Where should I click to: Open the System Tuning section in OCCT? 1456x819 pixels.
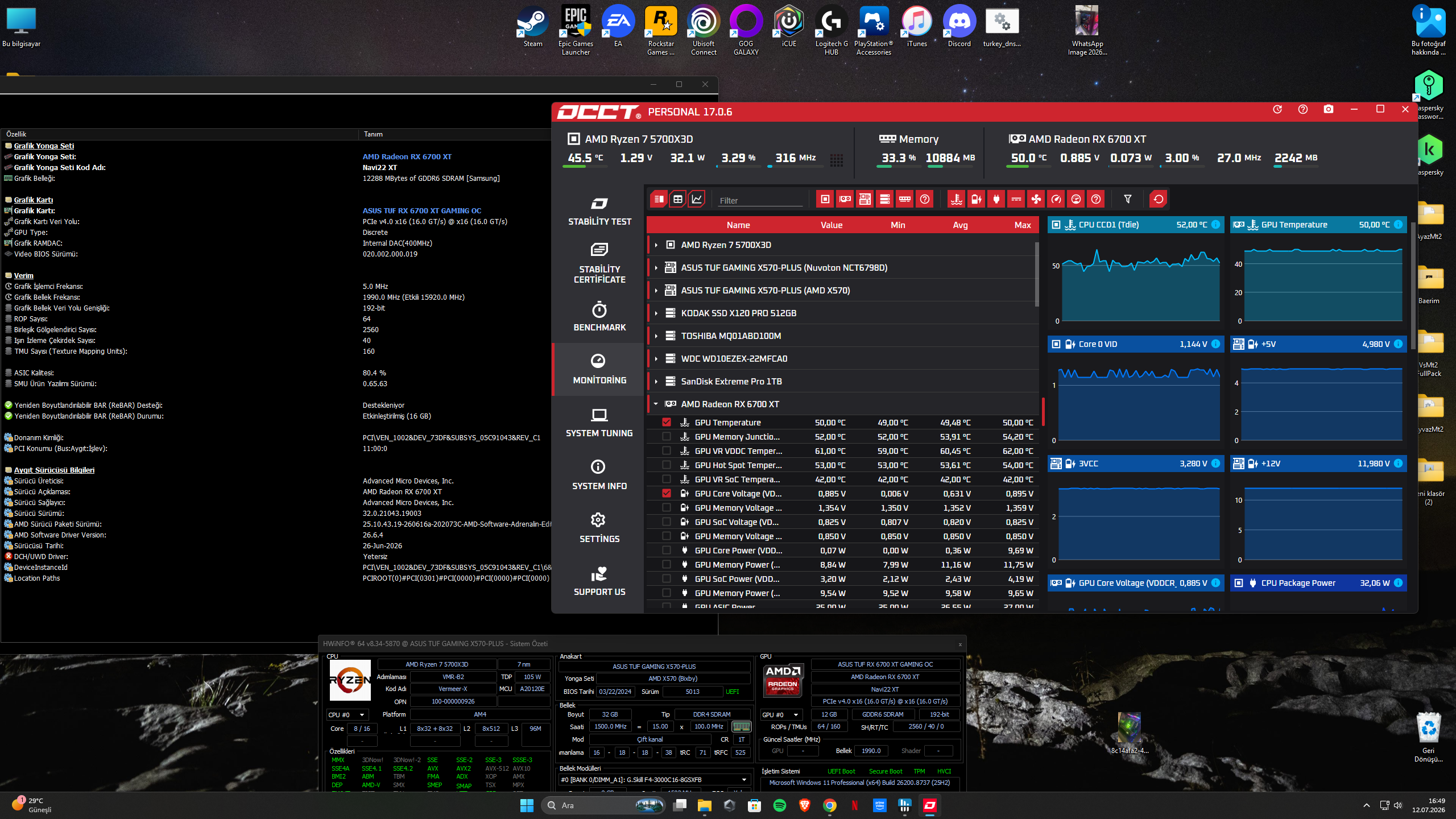[x=599, y=423]
